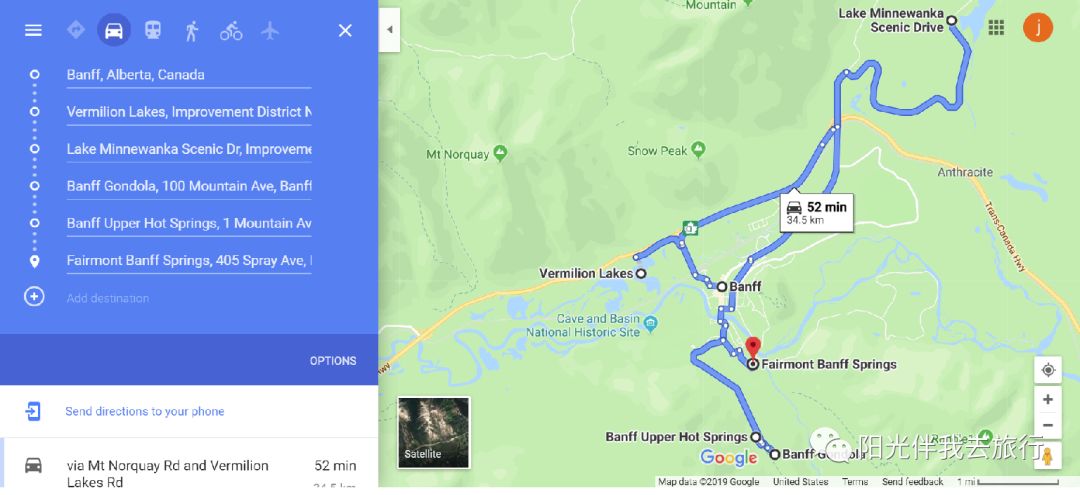
Task: Switch to cycling directions mode
Action: coord(231,31)
